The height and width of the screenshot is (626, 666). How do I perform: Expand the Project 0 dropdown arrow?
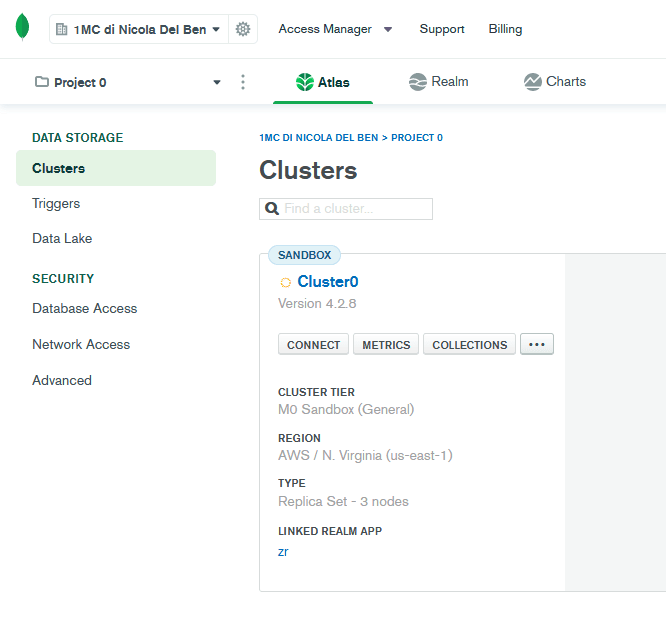217,82
